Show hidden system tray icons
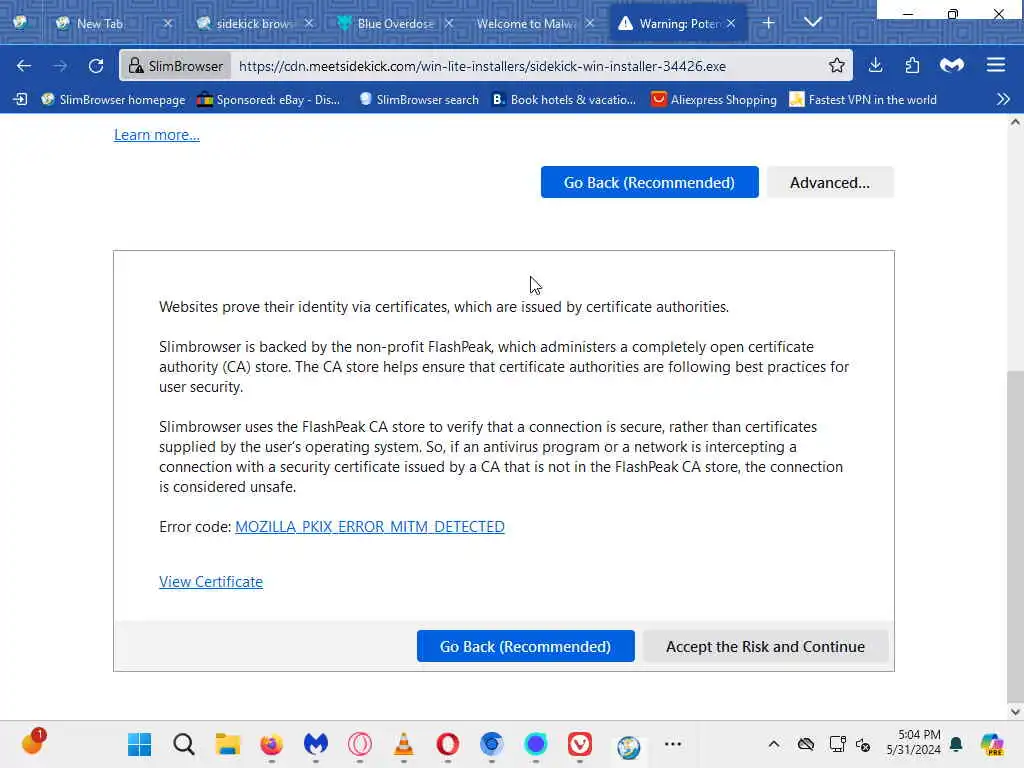 click(774, 744)
